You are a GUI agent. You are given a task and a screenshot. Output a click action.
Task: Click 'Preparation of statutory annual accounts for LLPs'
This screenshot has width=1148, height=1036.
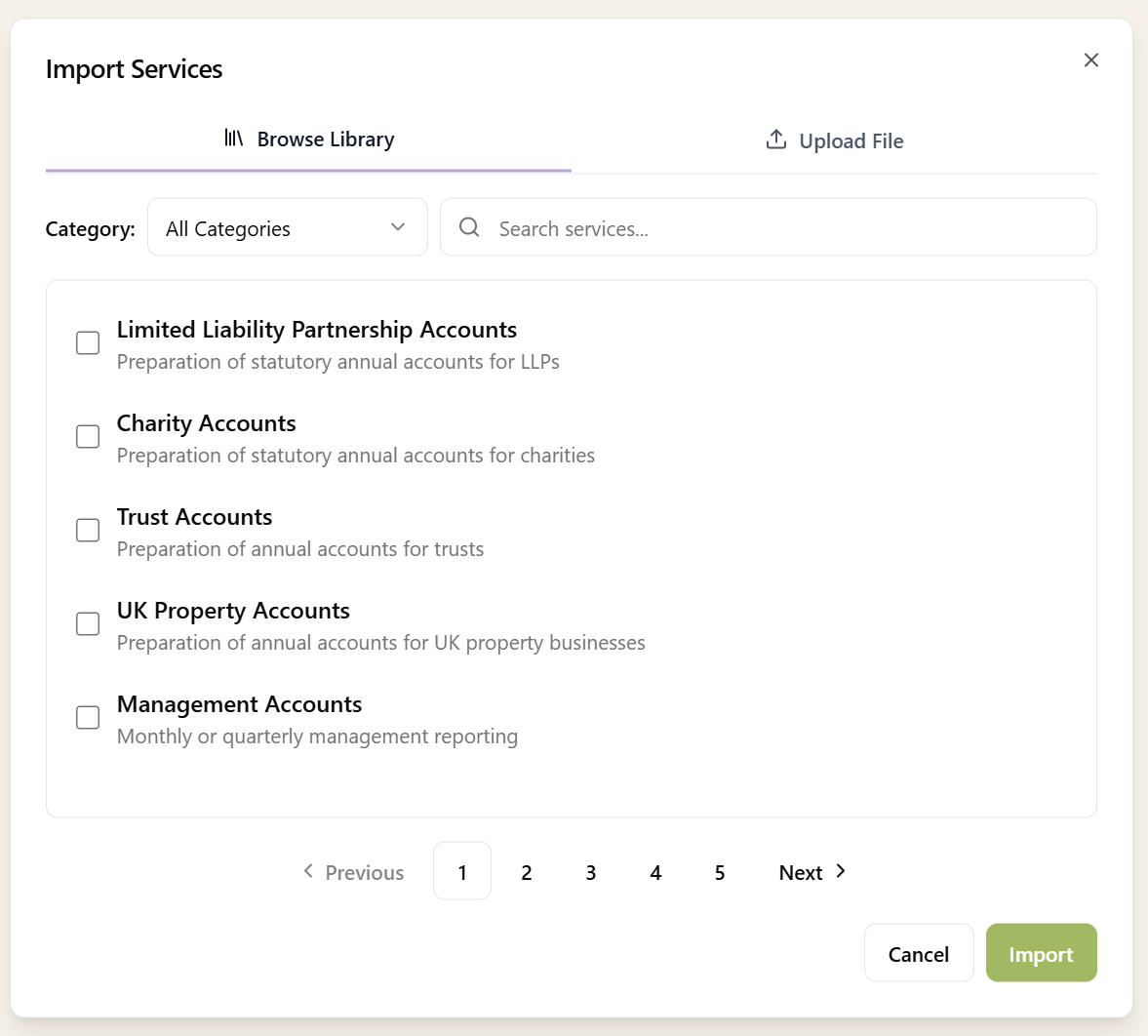(x=338, y=362)
